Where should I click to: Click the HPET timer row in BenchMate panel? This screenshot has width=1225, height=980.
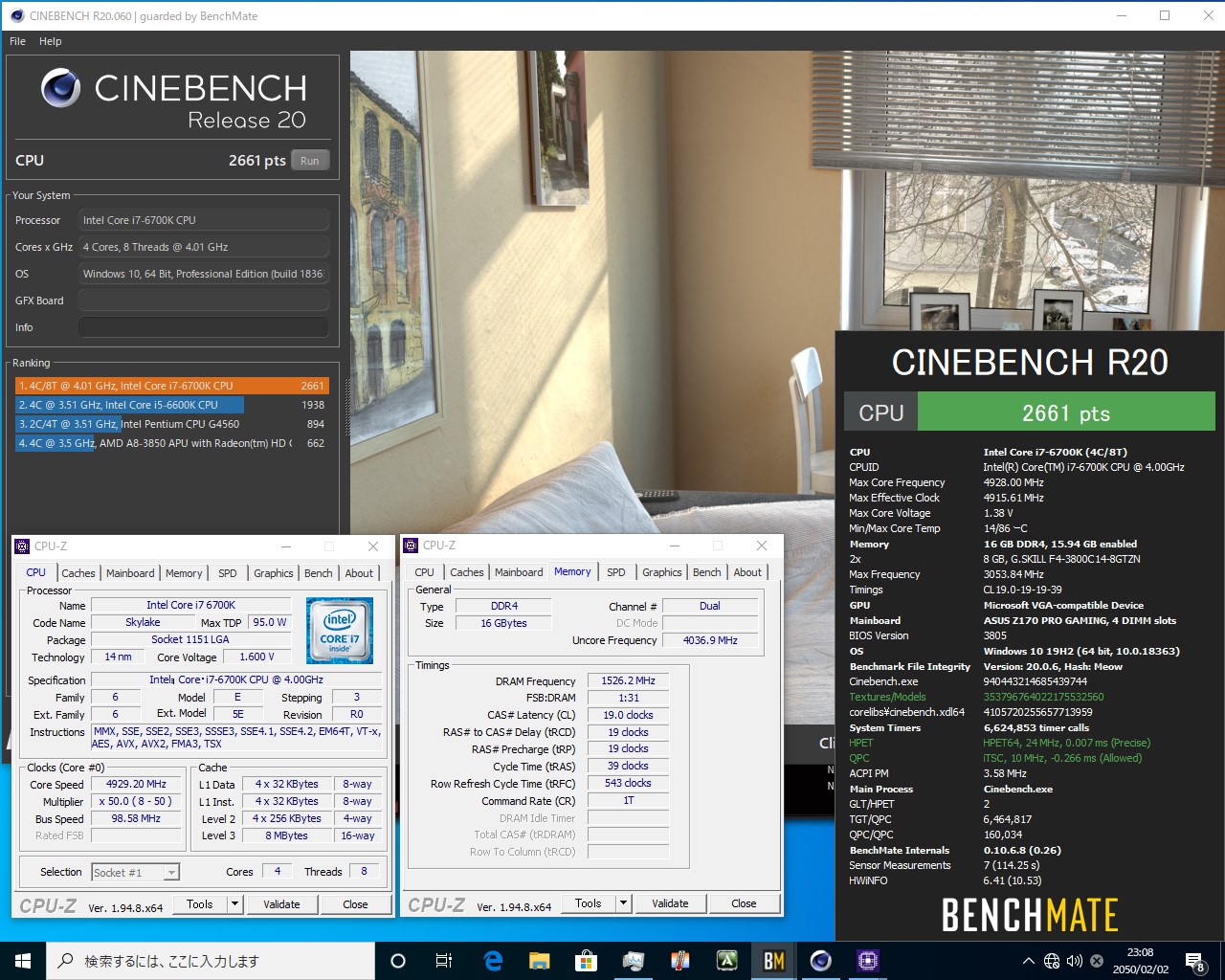1000,743
